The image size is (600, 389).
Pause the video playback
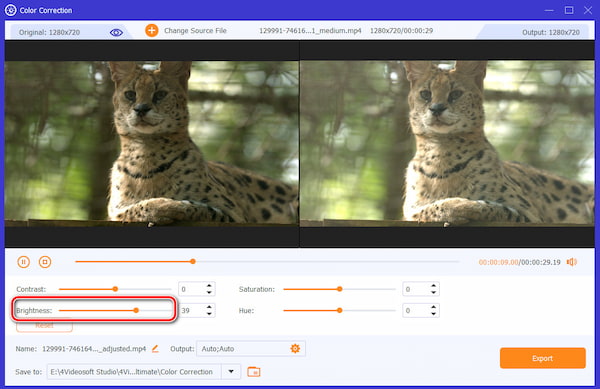coord(23,262)
